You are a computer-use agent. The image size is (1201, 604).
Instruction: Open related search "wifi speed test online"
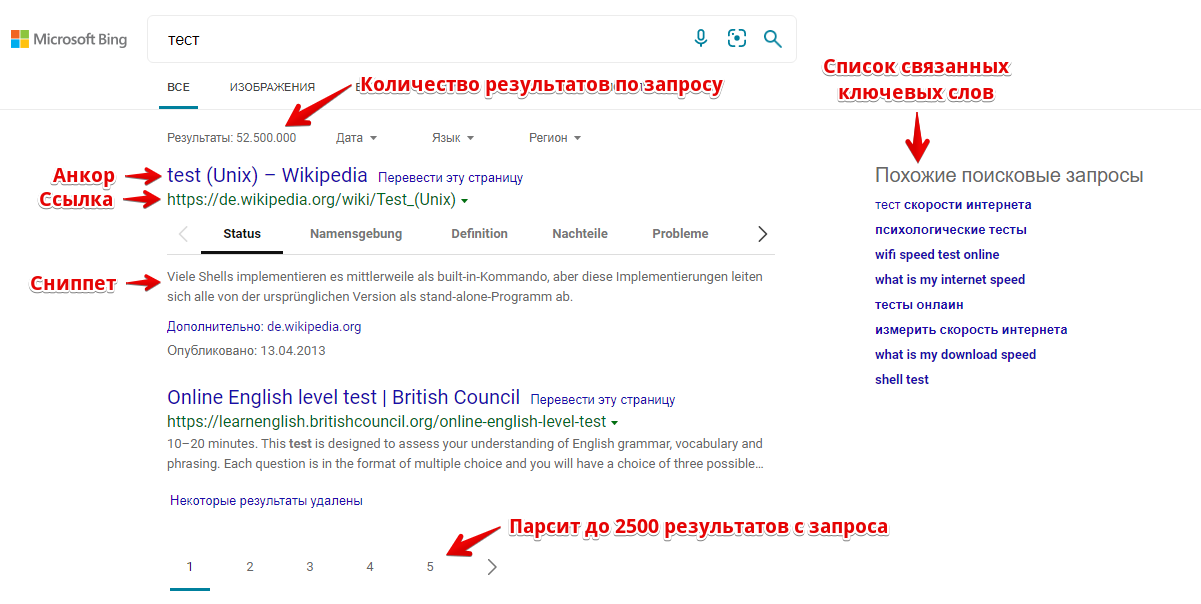(937, 255)
